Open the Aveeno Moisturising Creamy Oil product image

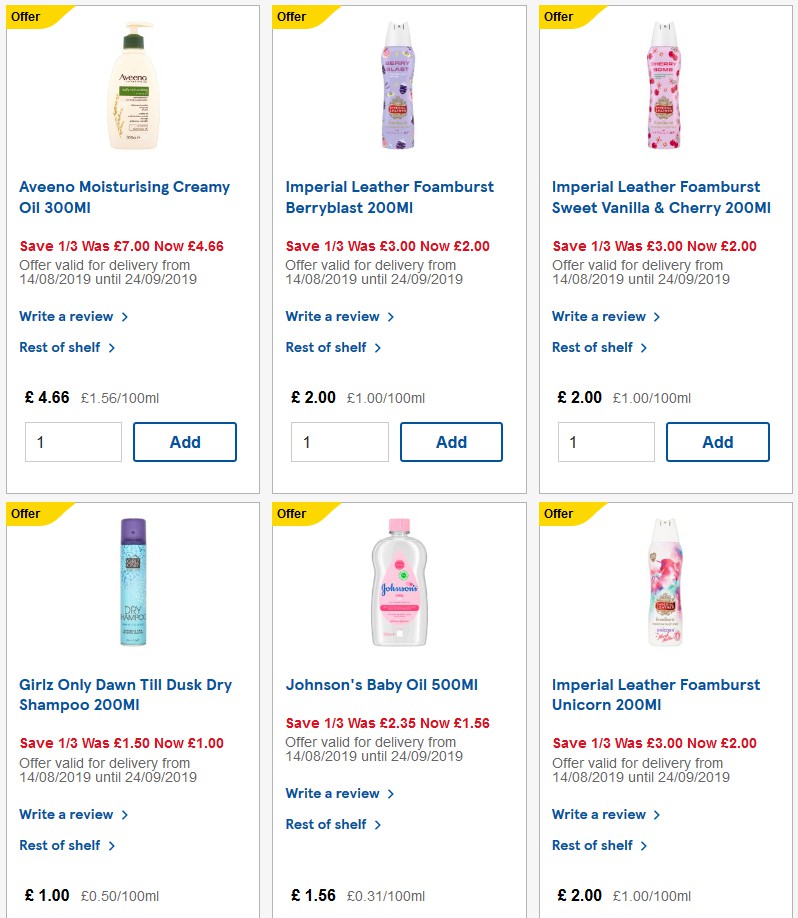131,85
